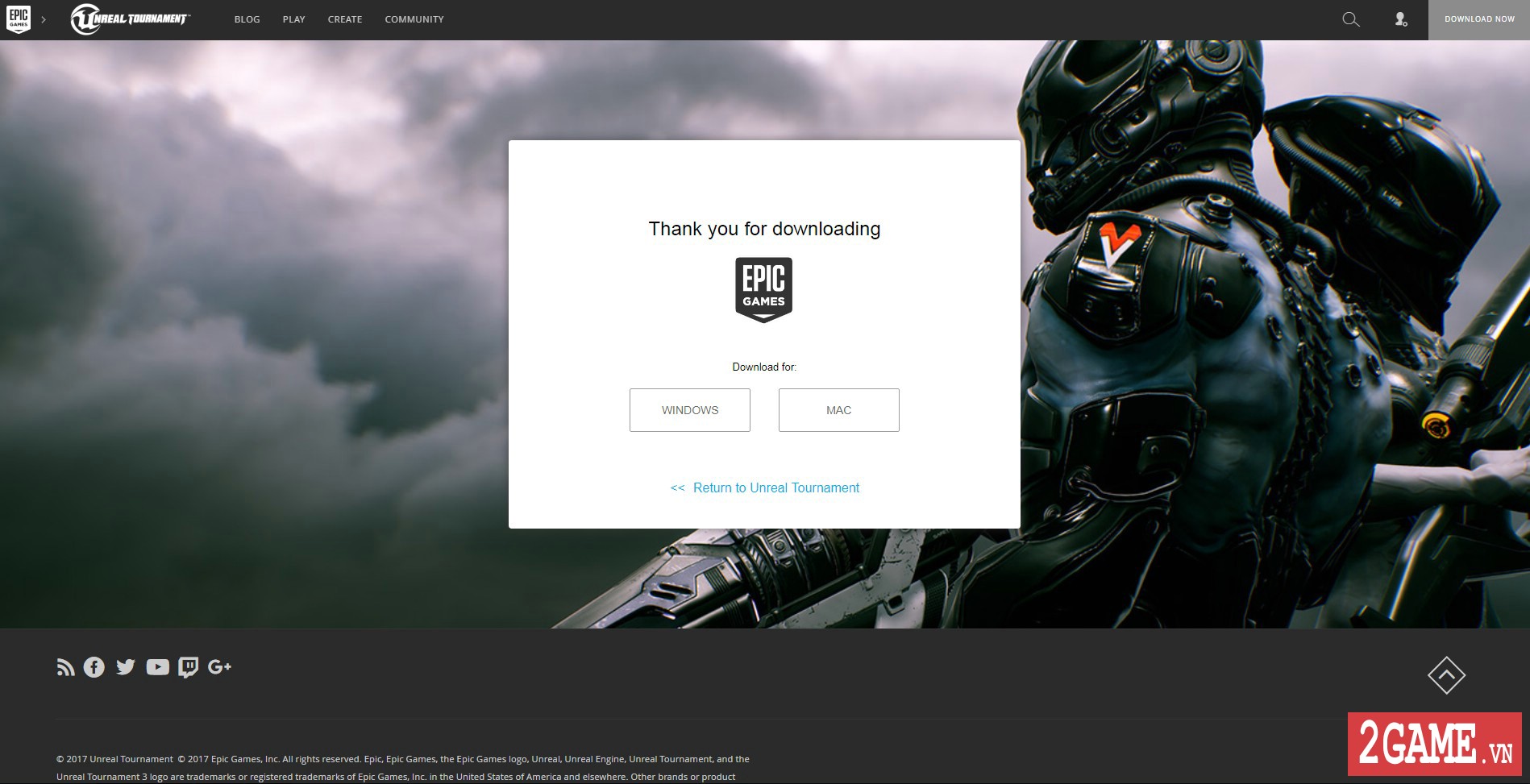Viewport: 1530px width, 784px height.
Task: Open the Google Plus icon in footer
Action: click(x=219, y=667)
